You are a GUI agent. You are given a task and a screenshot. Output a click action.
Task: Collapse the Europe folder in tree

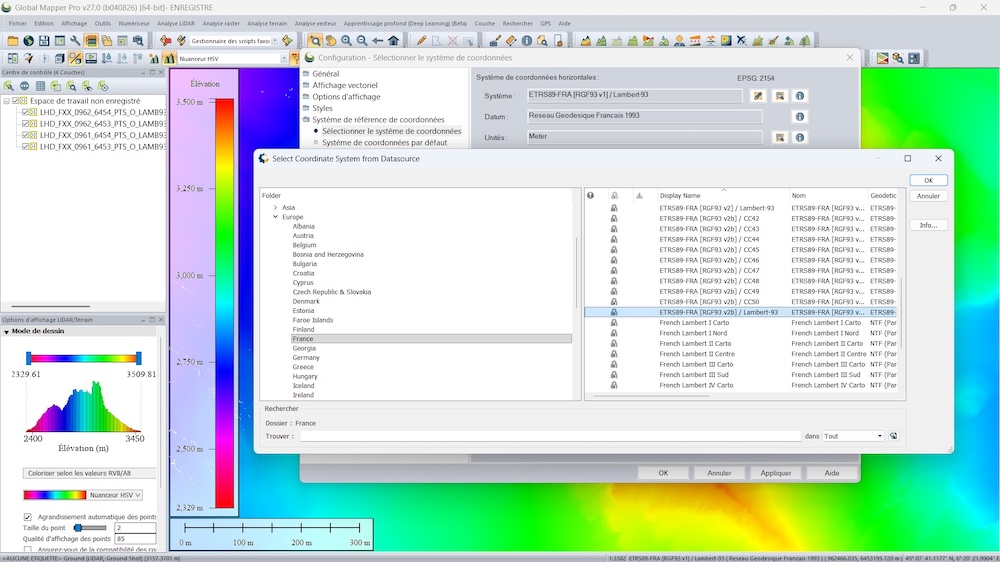pos(275,217)
